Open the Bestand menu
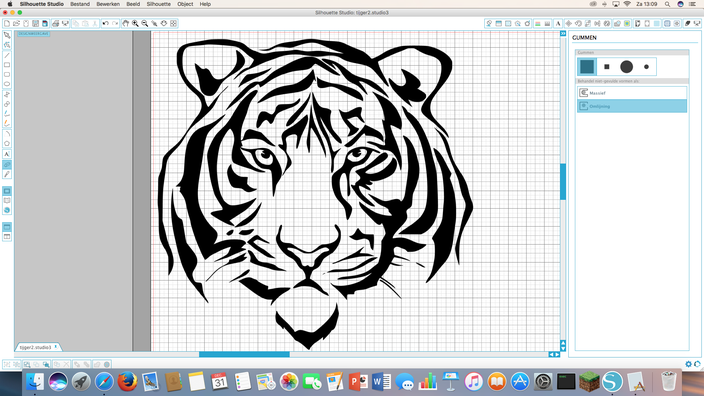This screenshot has height=396, width=704. point(80,4)
